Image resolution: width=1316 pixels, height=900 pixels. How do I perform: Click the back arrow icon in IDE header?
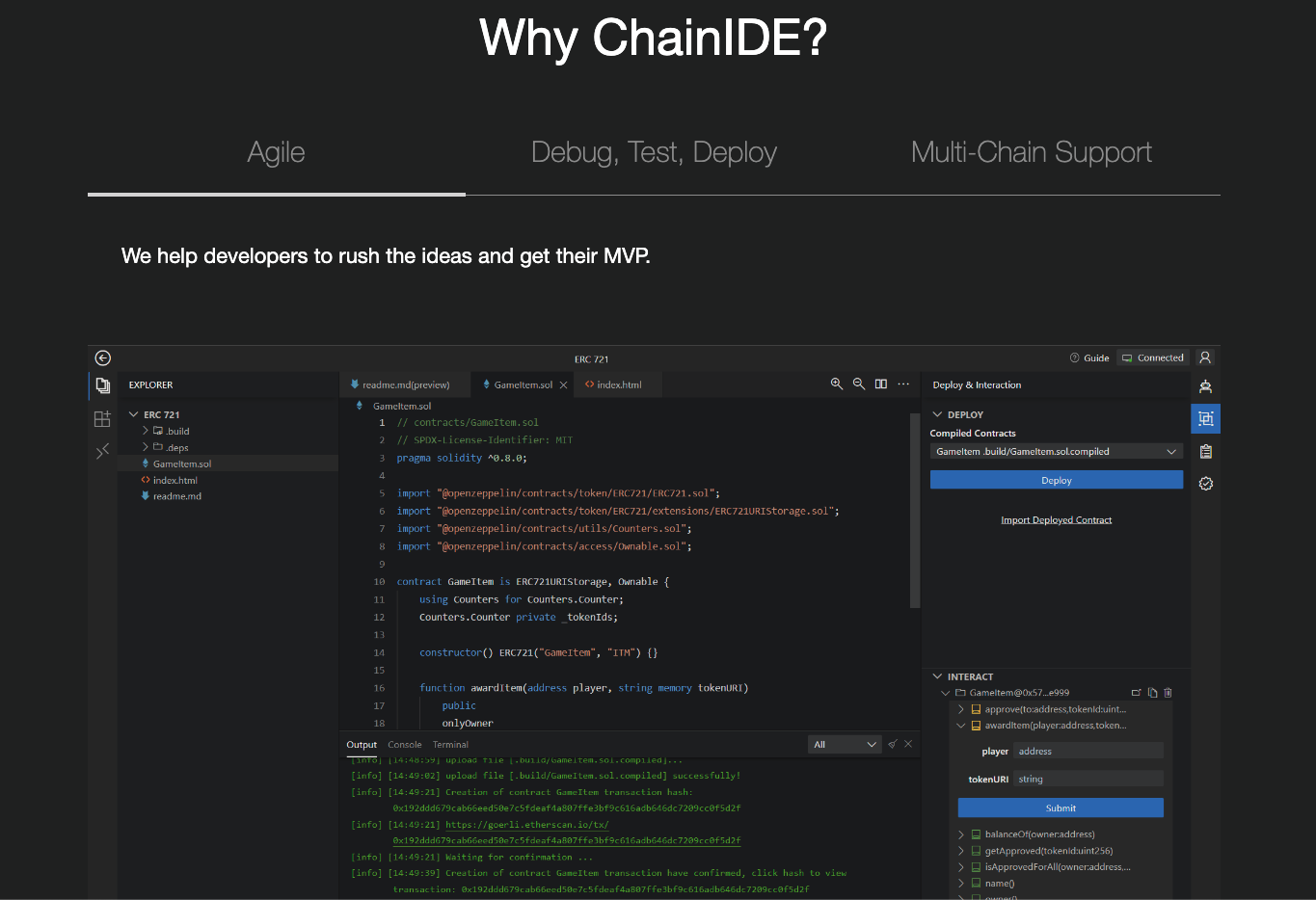103,358
